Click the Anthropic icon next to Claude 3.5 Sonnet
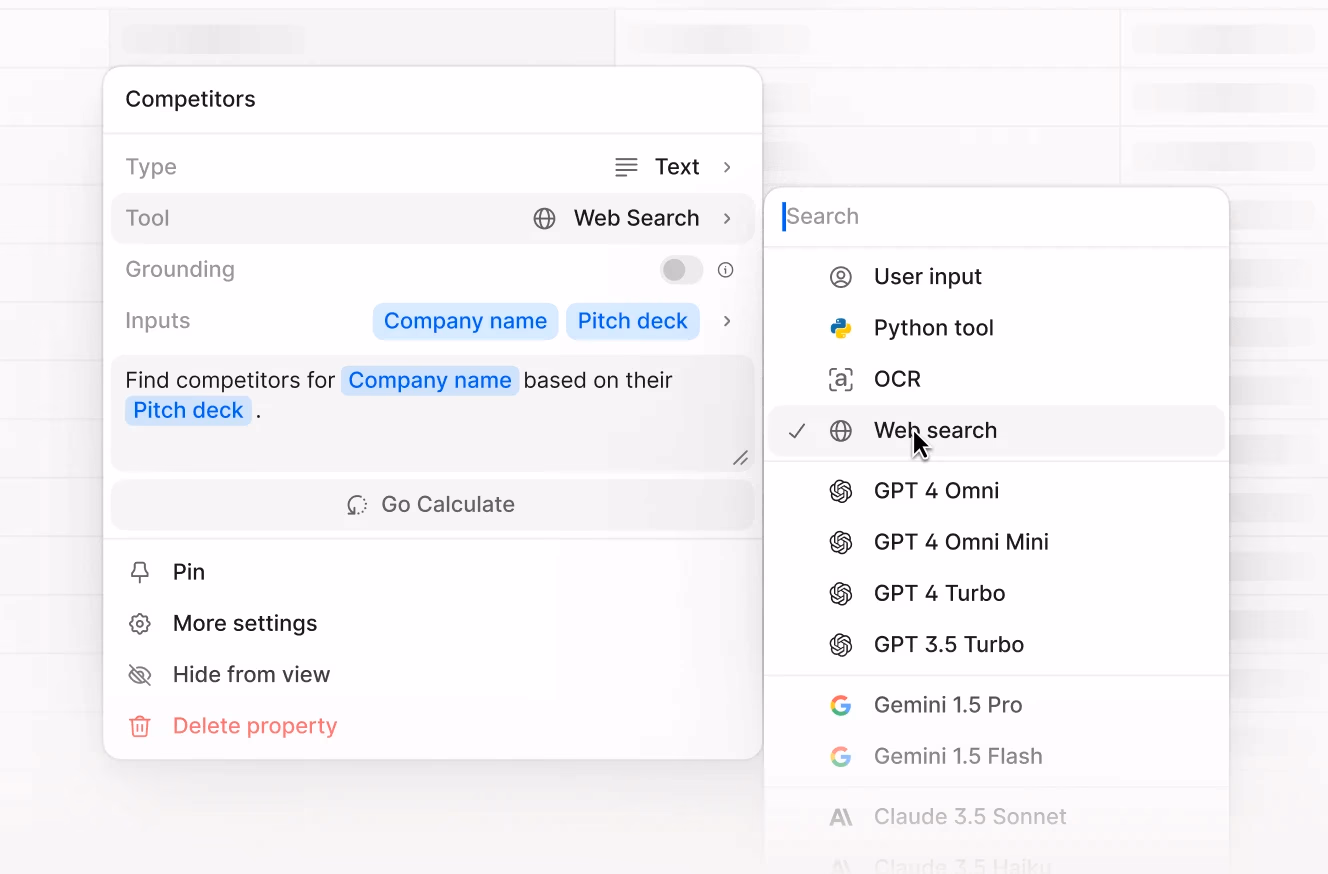The image size is (1328, 874). coord(841,817)
